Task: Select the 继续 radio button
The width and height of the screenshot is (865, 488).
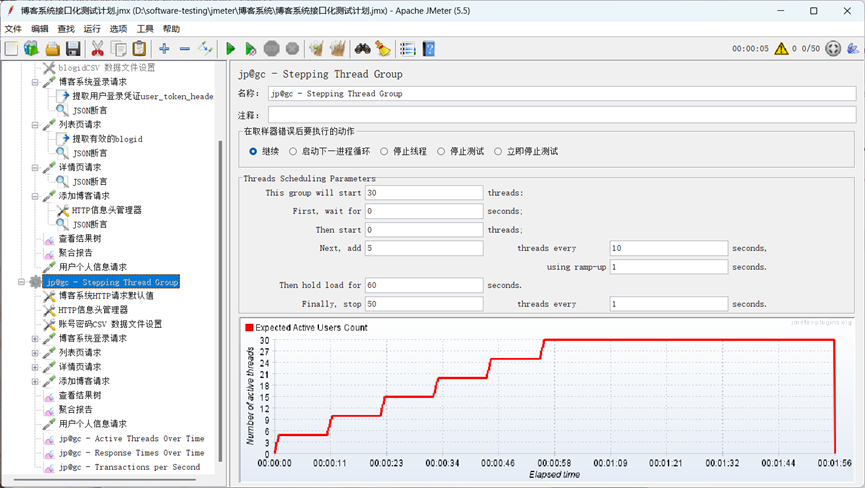Action: click(253, 151)
